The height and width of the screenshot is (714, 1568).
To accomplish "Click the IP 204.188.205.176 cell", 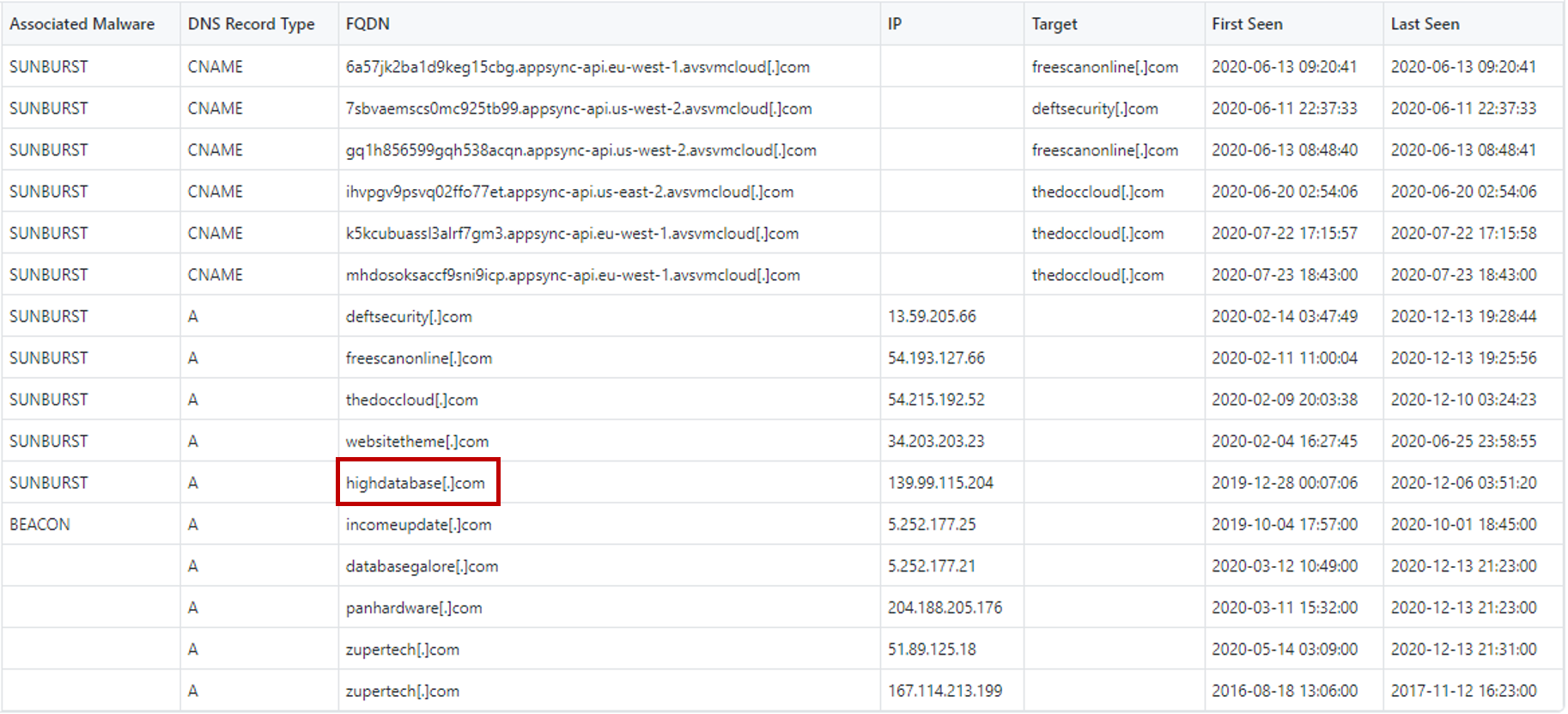I will tap(945, 608).
